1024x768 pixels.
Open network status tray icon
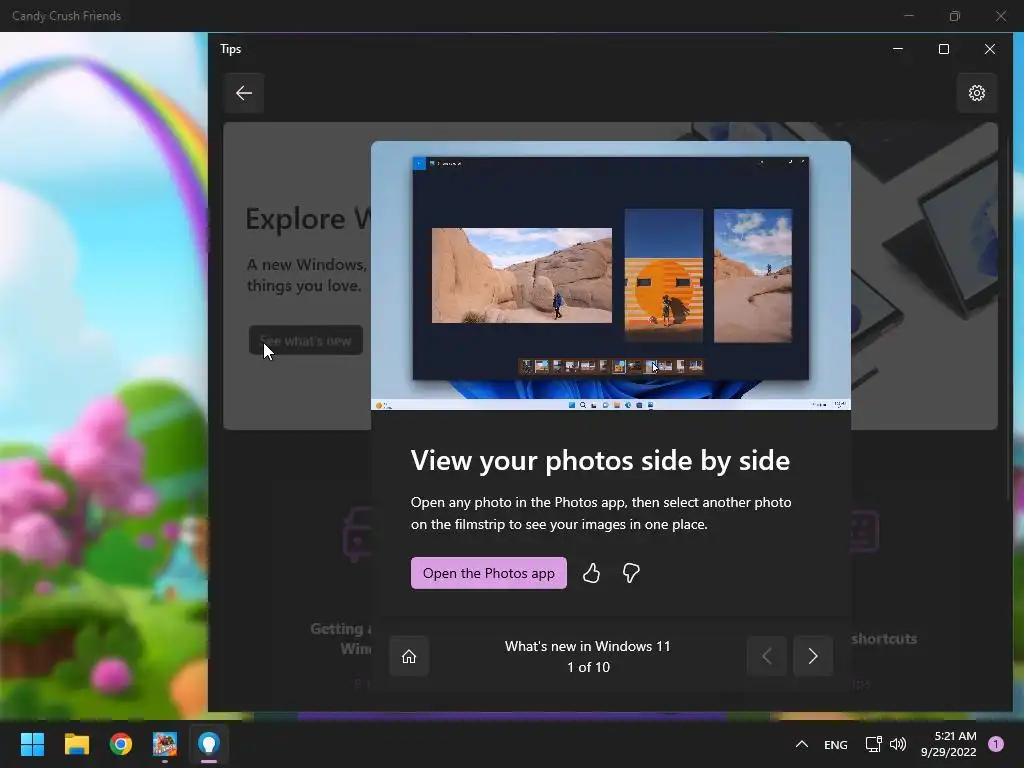click(873, 744)
